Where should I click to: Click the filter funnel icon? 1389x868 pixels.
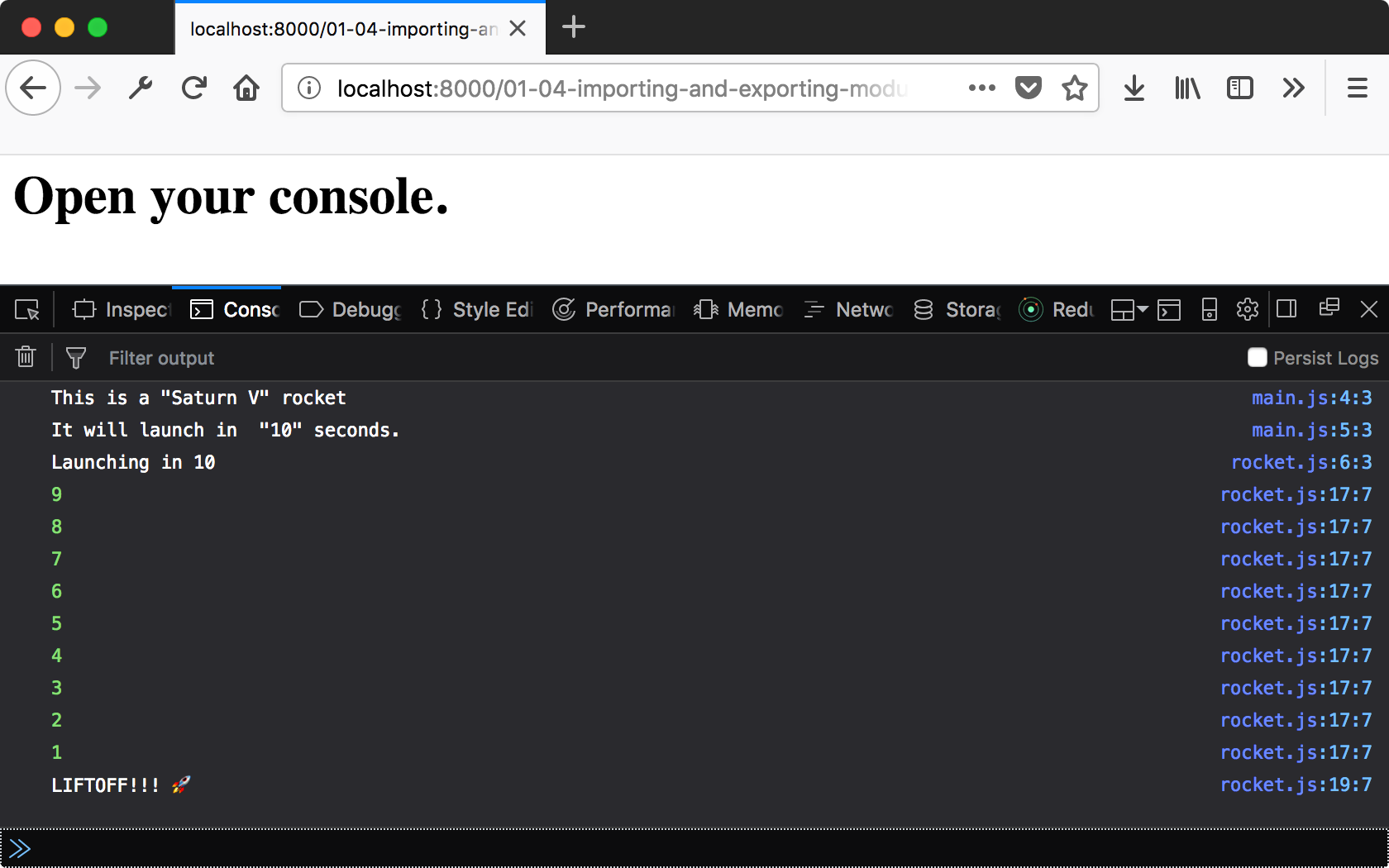[75, 358]
